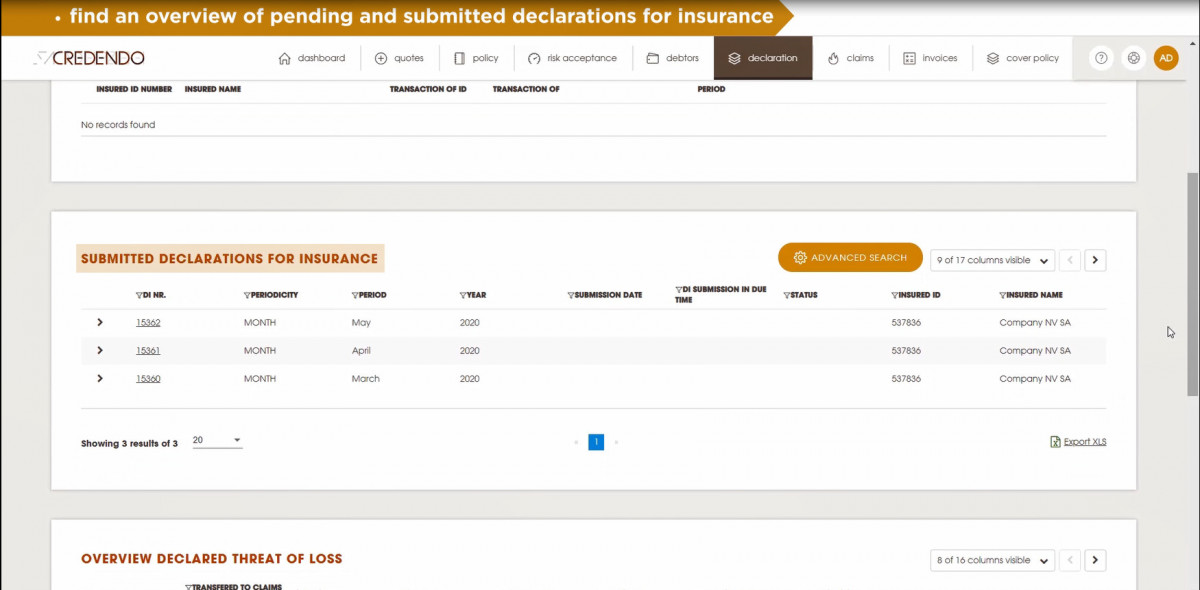The height and width of the screenshot is (590, 1200).
Task: Select the April period cell
Action: (361, 351)
